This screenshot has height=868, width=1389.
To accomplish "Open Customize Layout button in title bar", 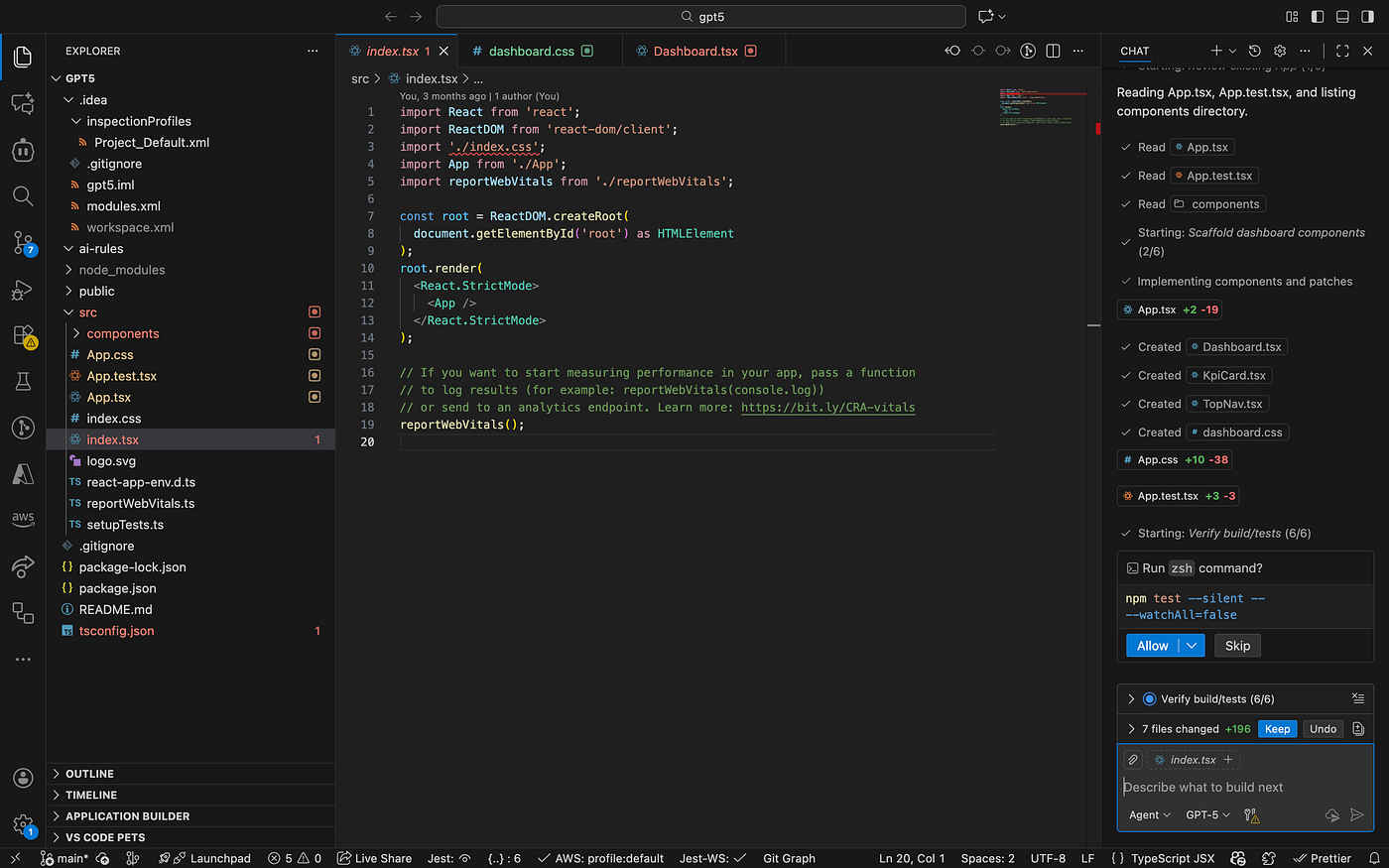I will coord(1292,17).
